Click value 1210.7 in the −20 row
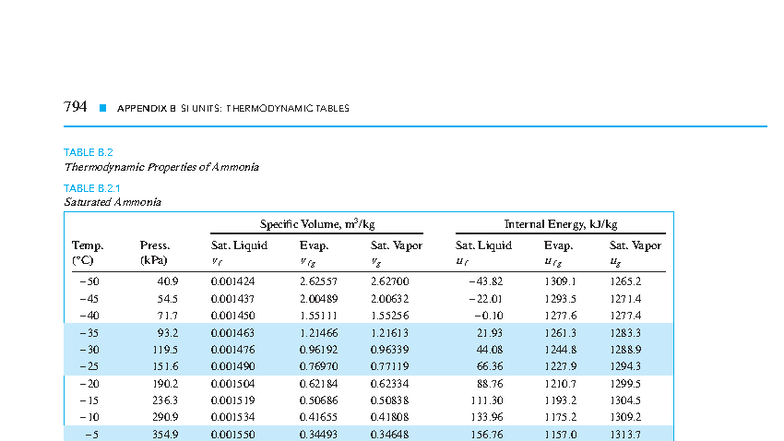Viewport: 784px width, 441px height. [x=560, y=384]
